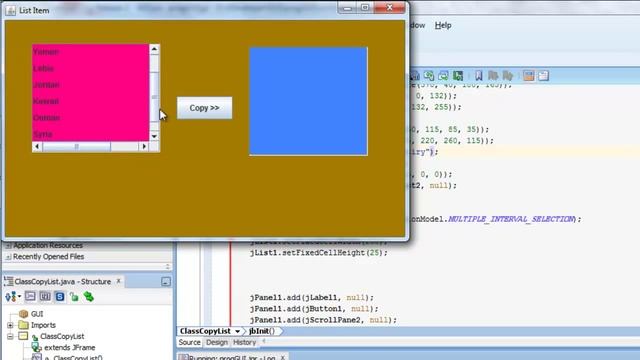Click jPanel1.add(jScrollPane2, null) code line

(x=323, y=320)
